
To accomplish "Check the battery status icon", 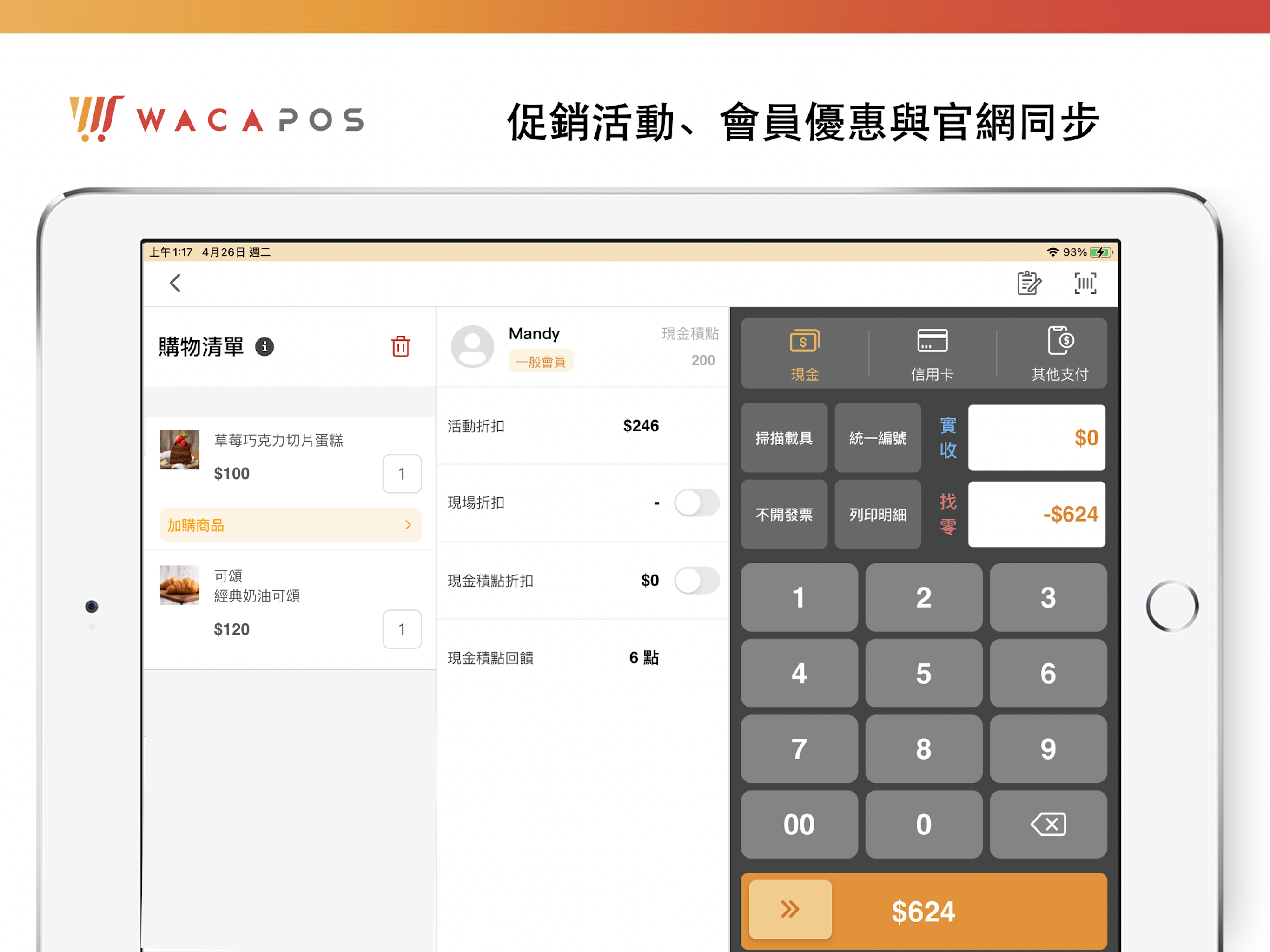I will click(x=1101, y=252).
